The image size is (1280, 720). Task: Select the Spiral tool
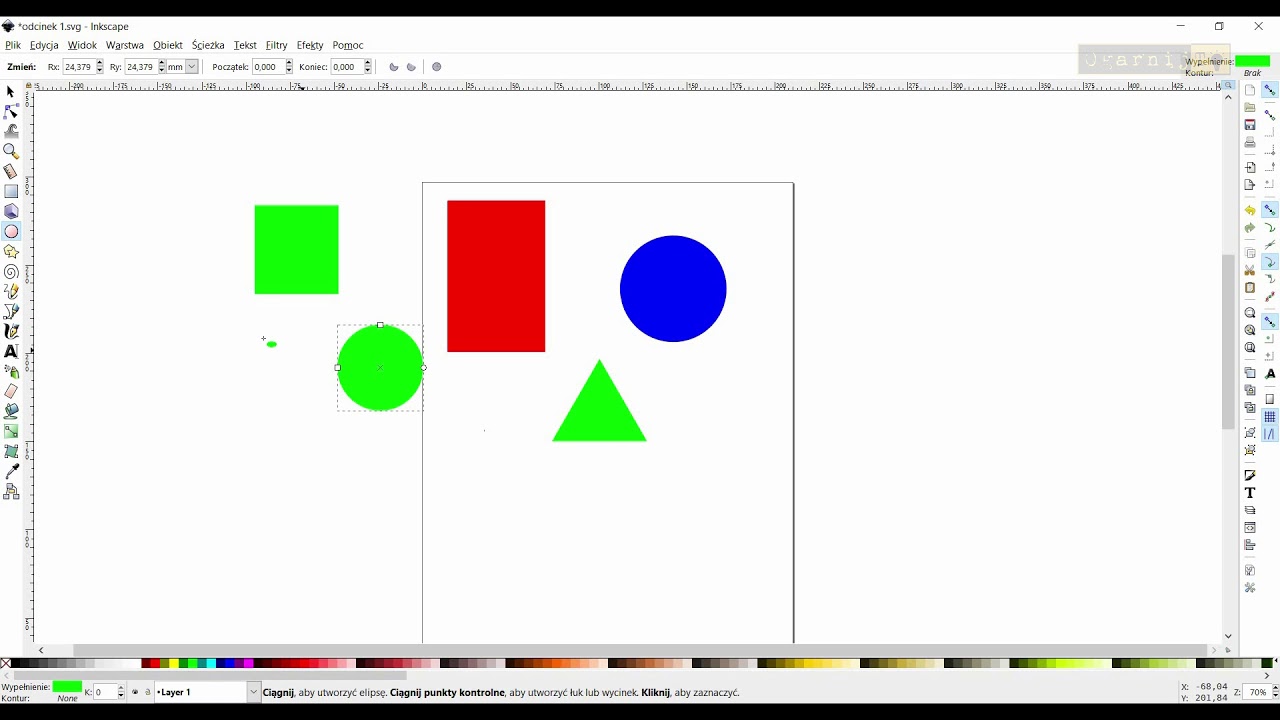11,272
